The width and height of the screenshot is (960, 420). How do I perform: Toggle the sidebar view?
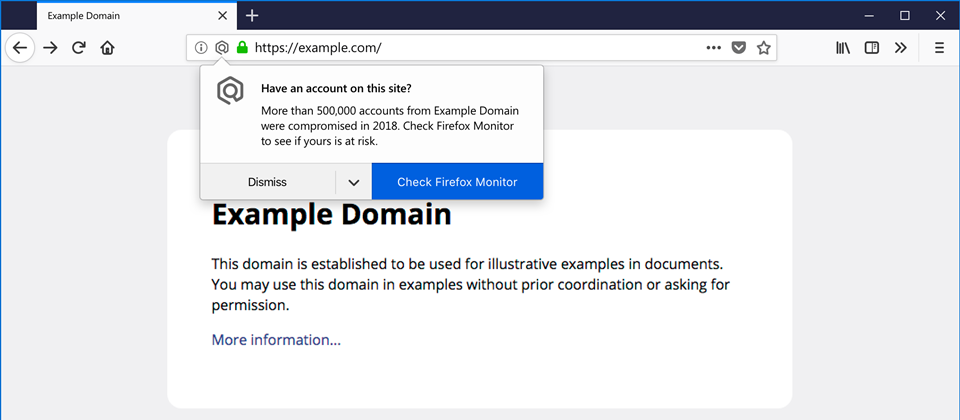point(872,48)
